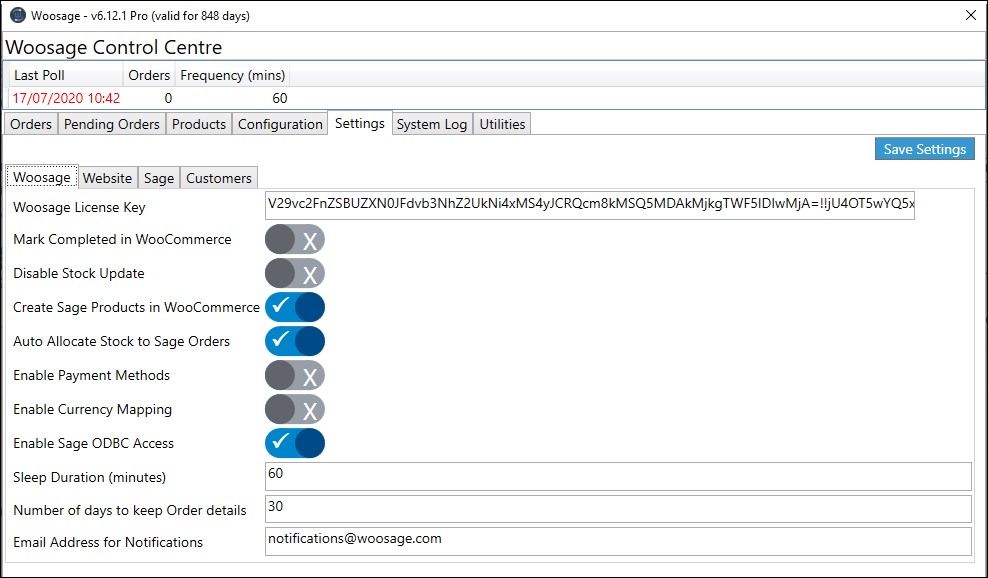Click the Last Poll column header
Image resolution: width=988 pixels, height=578 pixels.
click(66, 75)
